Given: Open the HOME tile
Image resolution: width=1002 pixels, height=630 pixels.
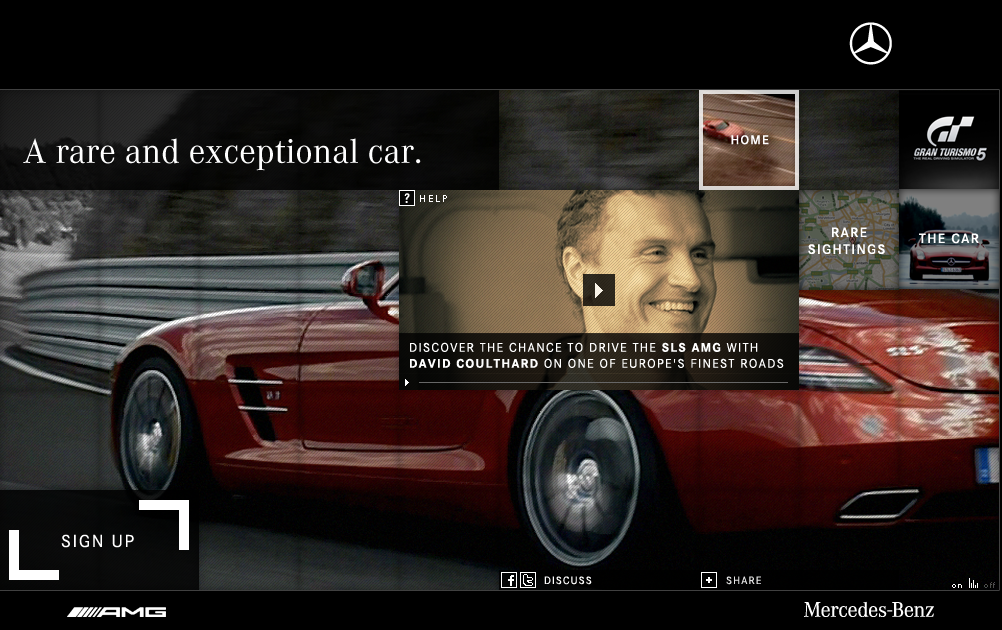Looking at the screenshot, I should pyautogui.click(x=749, y=140).
